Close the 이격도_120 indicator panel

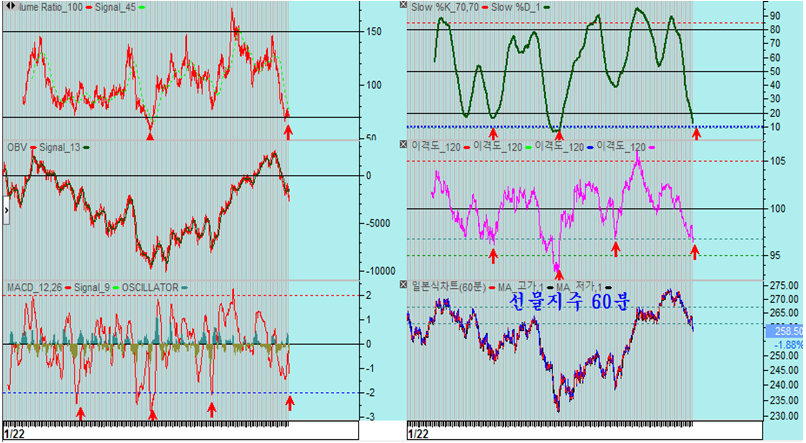coord(403,146)
